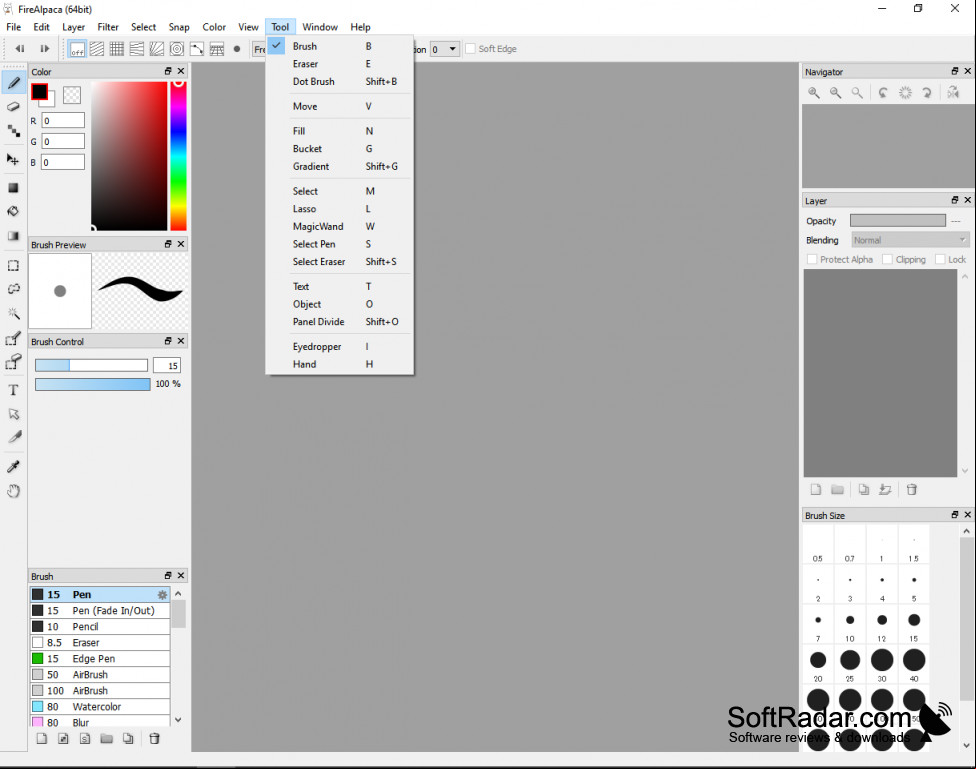The image size is (976, 769).
Task: Enable the Clipping checkbox
Action: (x=888, y=259)
